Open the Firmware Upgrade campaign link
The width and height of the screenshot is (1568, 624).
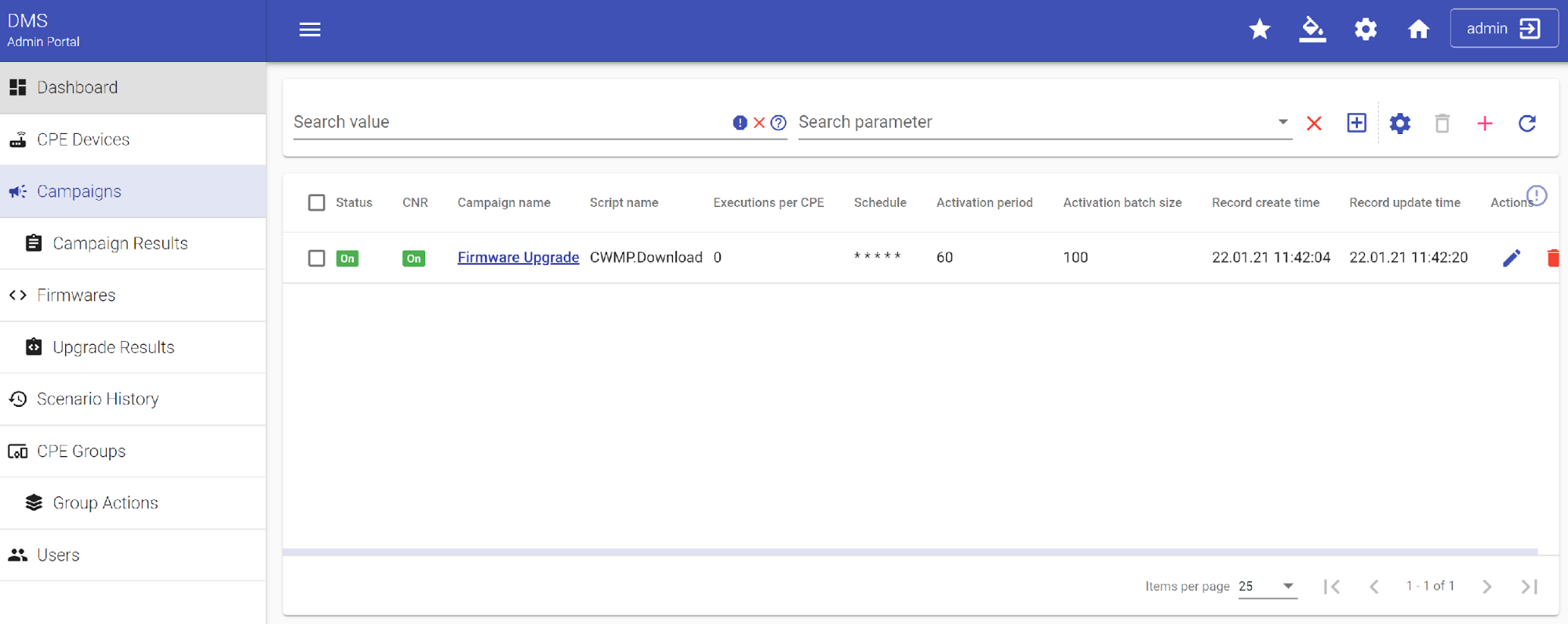coord(518,257)
